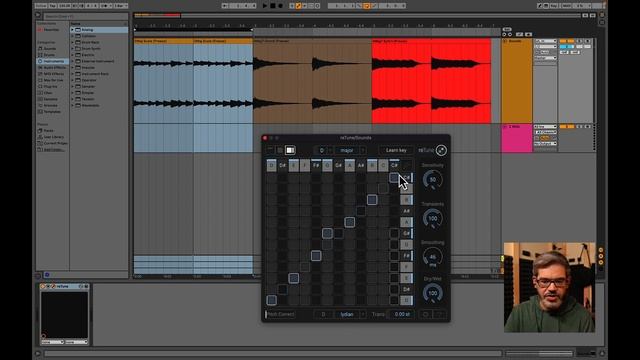Click the active matrix cell mapping D to D

point(271,300)
